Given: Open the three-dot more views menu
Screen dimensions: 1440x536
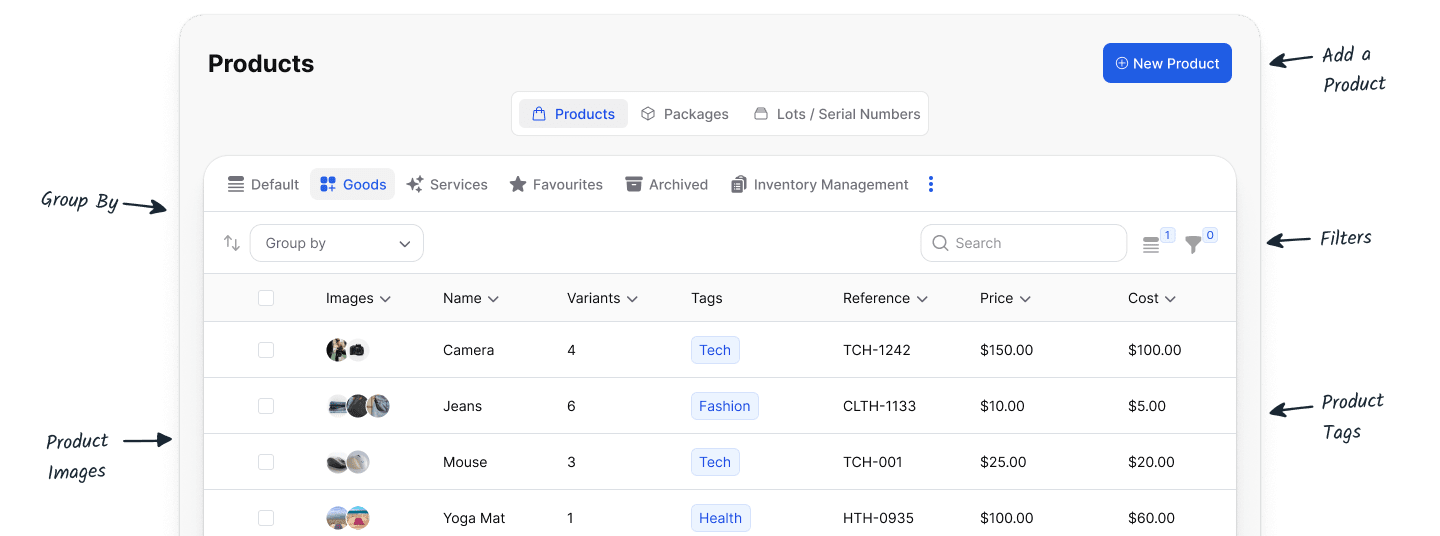Looking at the screenshot, I should pyautogui.click(x=931, y=184).
